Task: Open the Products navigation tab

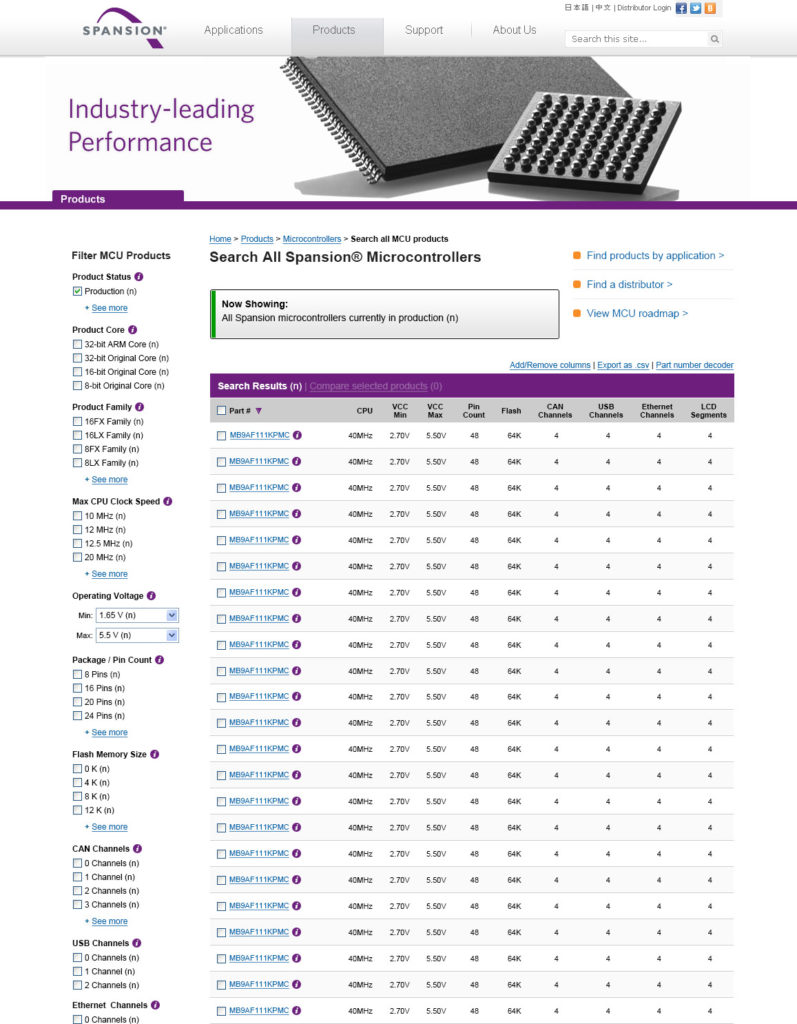Action: 334,30
